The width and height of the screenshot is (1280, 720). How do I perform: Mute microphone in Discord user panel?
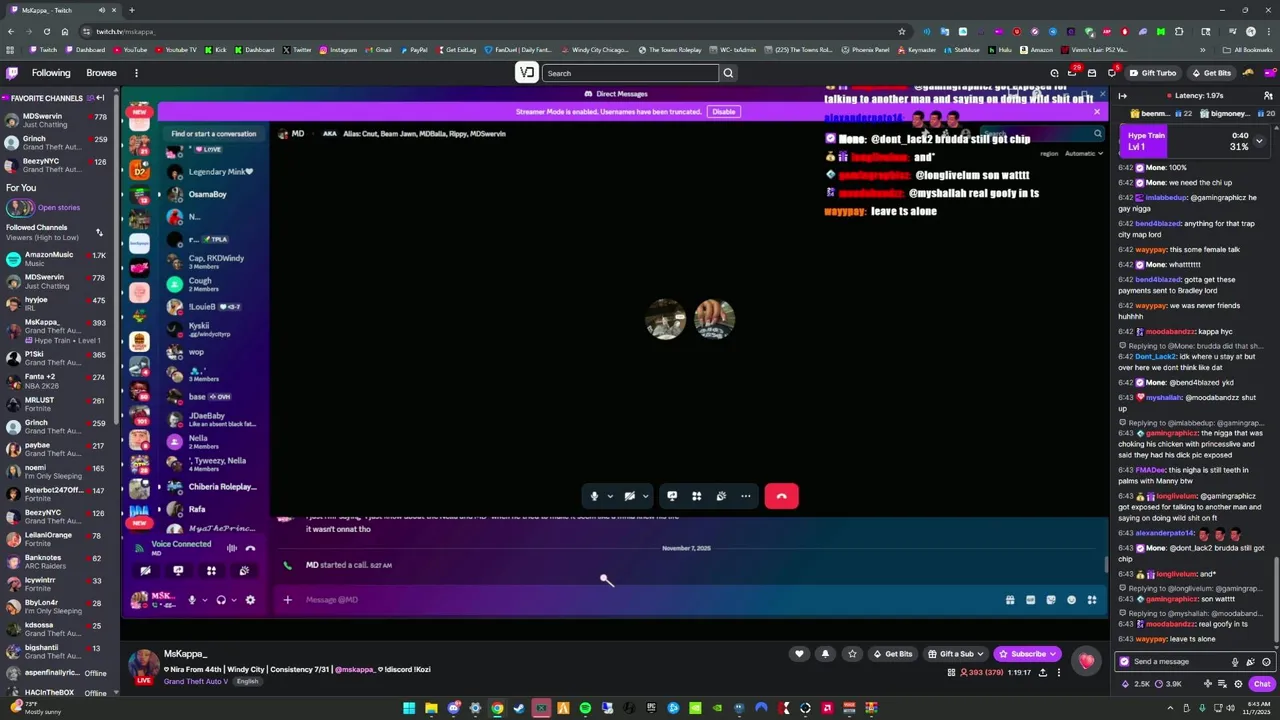[191, 600]
